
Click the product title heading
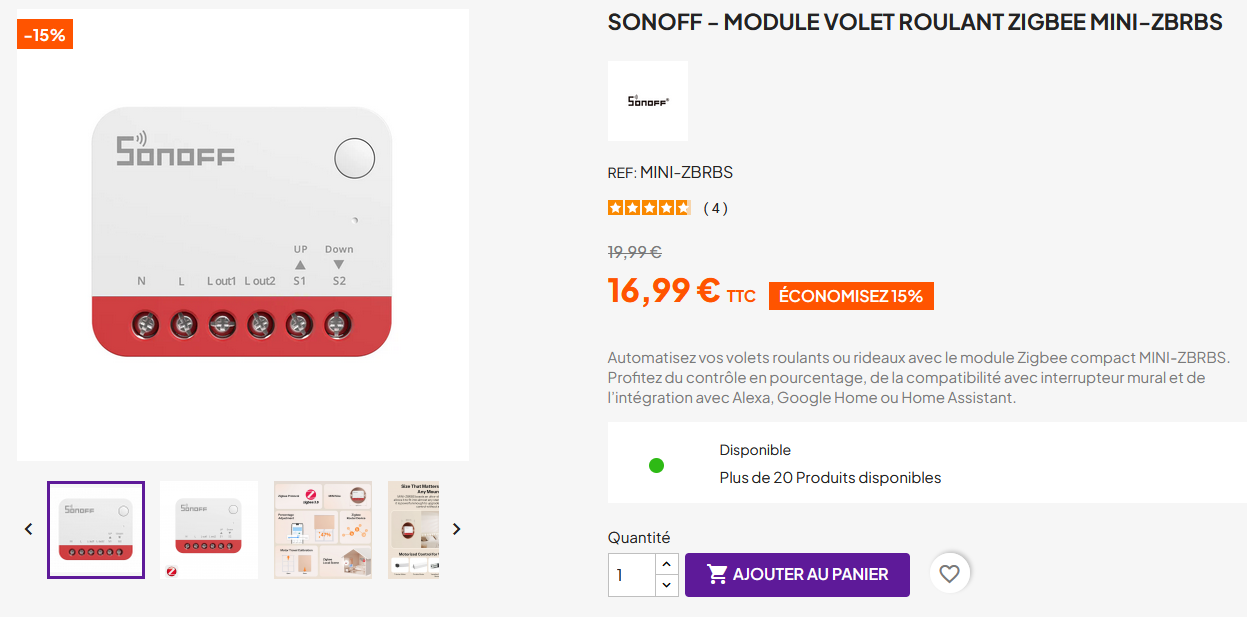click(915, 22)
